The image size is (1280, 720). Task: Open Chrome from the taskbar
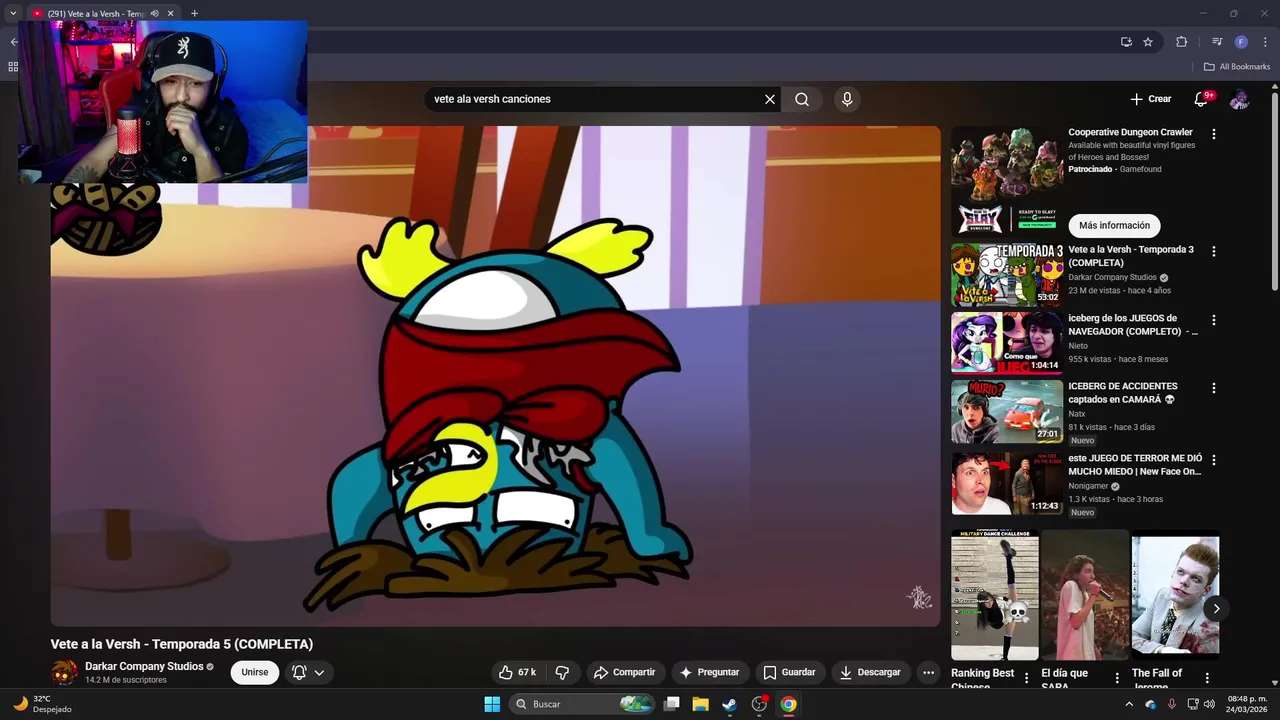(x=788, y=704)
